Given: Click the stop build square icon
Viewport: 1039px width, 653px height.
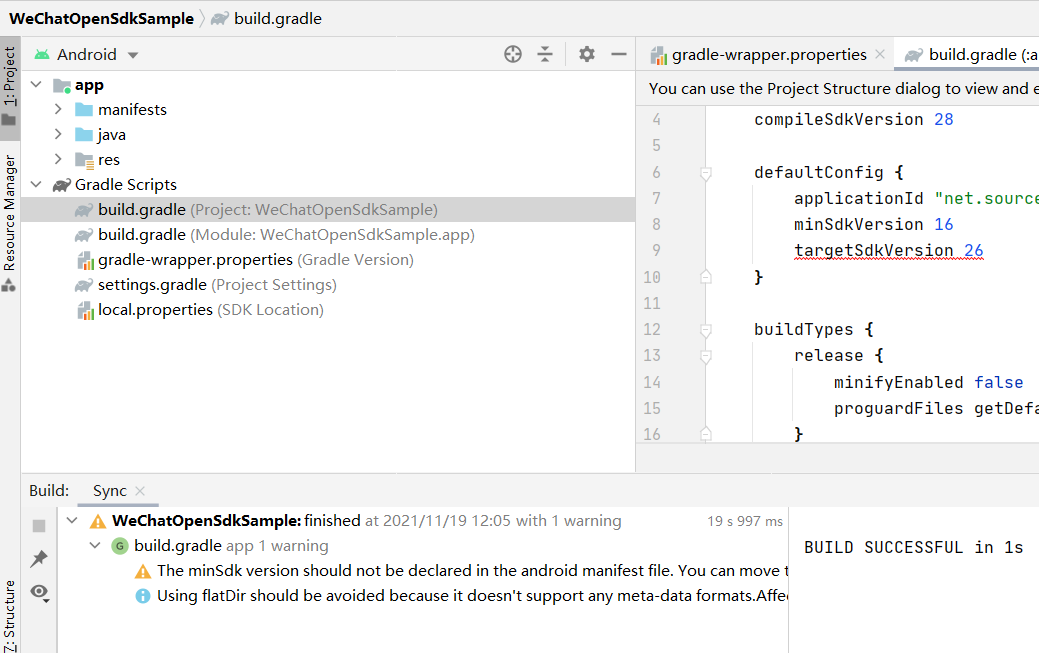Looking at the screenshot, I should (x=39, y=525).
